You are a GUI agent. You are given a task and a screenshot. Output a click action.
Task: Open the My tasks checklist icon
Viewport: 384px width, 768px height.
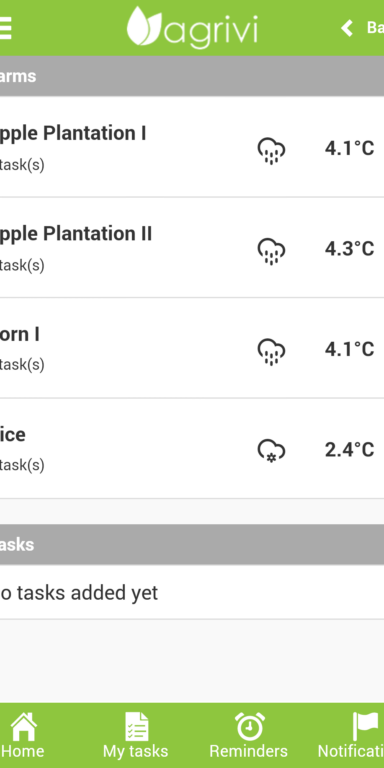(136, 726)
